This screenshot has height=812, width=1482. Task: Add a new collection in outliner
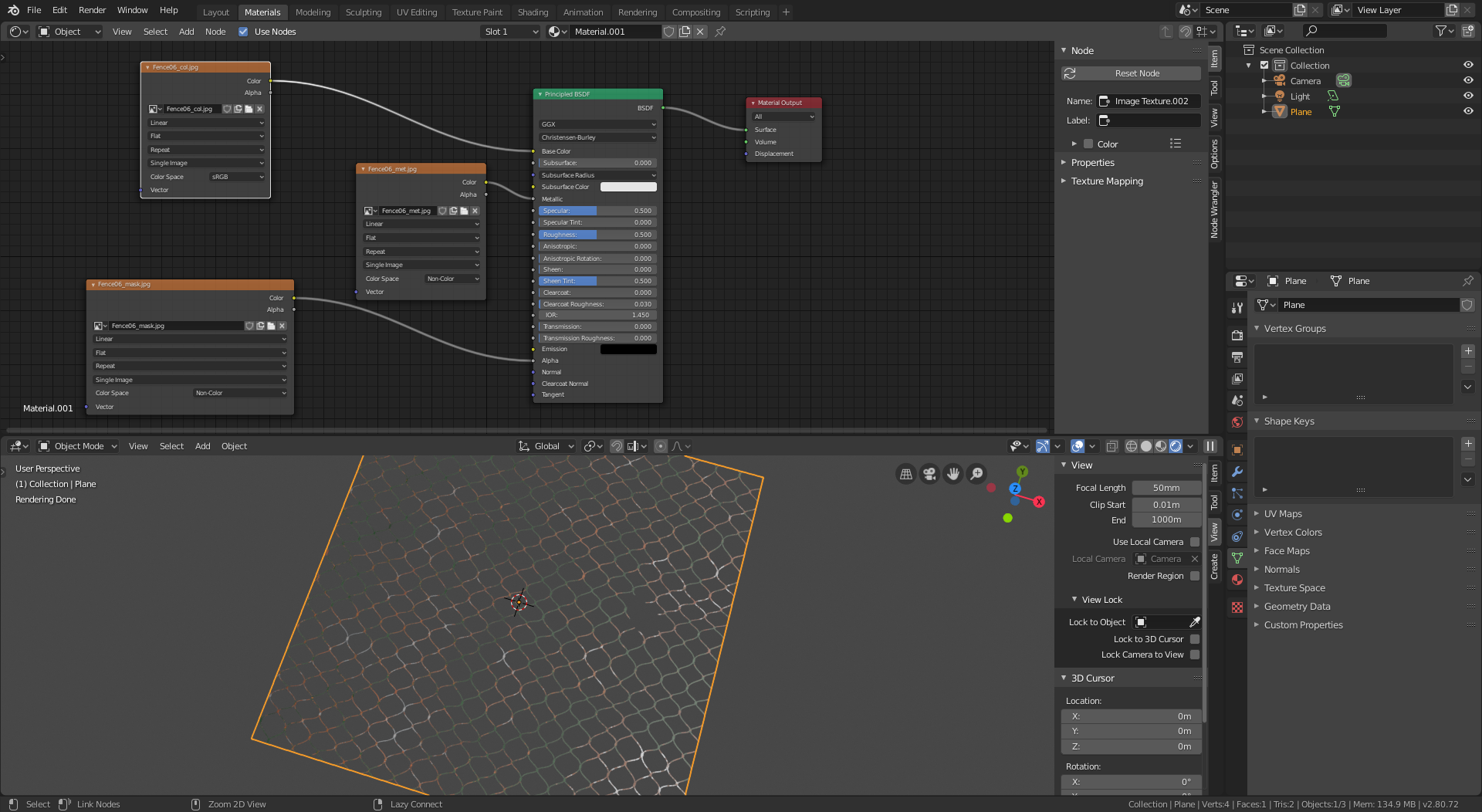click(x=1467, y=31)
